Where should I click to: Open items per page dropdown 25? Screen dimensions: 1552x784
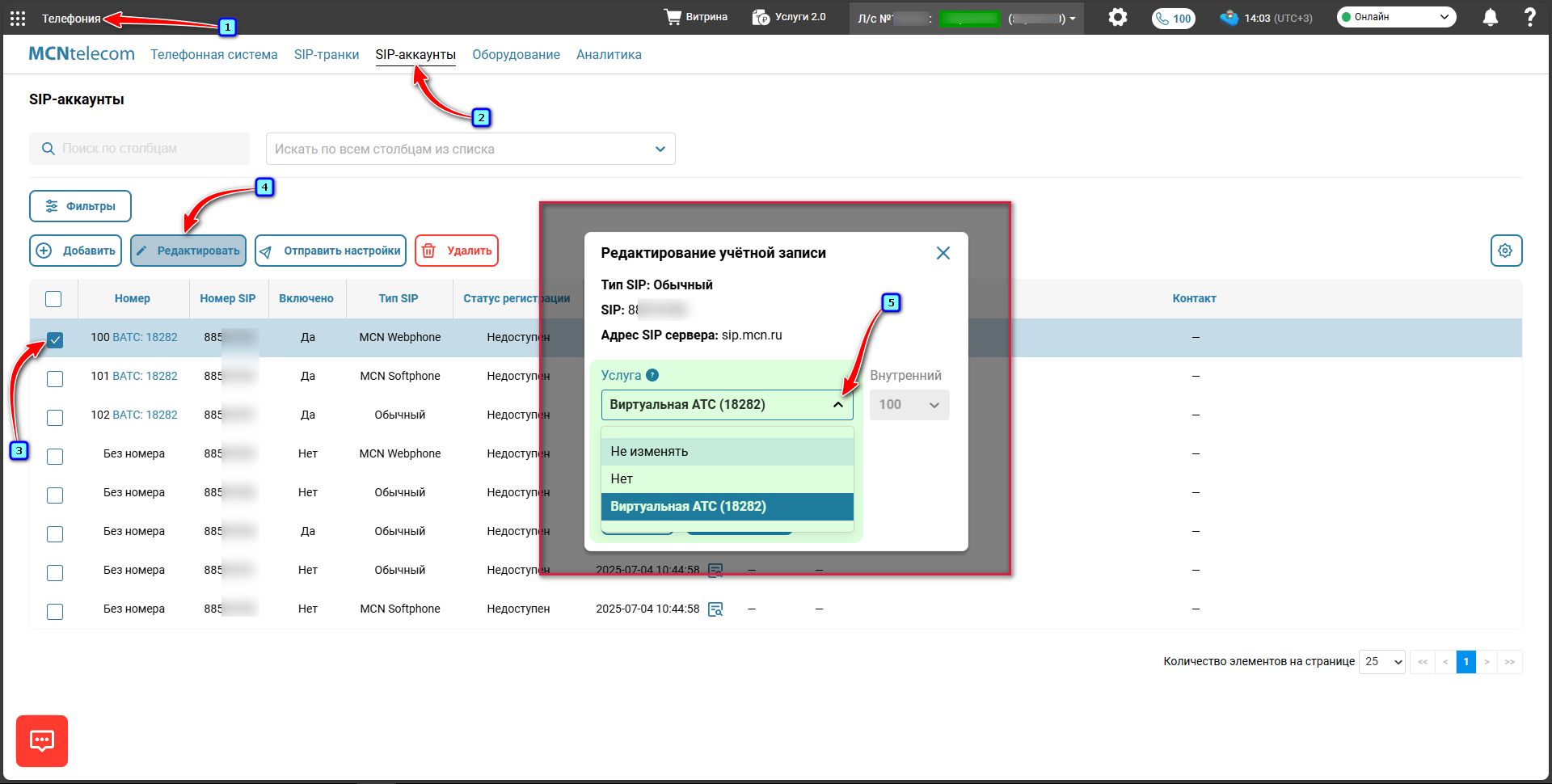click(1382, 661)
